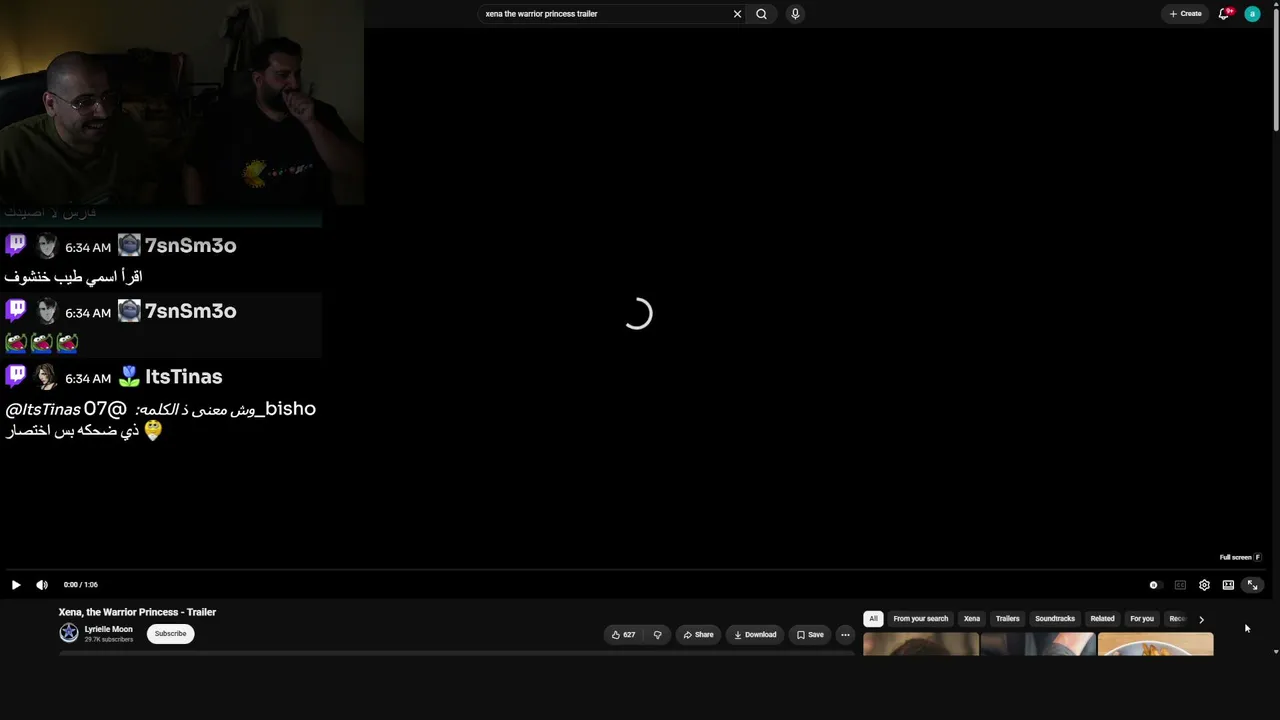Image resolution: width=1280 pixels, height=720 pixels.
Task: Like the video with 627 likes
Action: (624, 635)
